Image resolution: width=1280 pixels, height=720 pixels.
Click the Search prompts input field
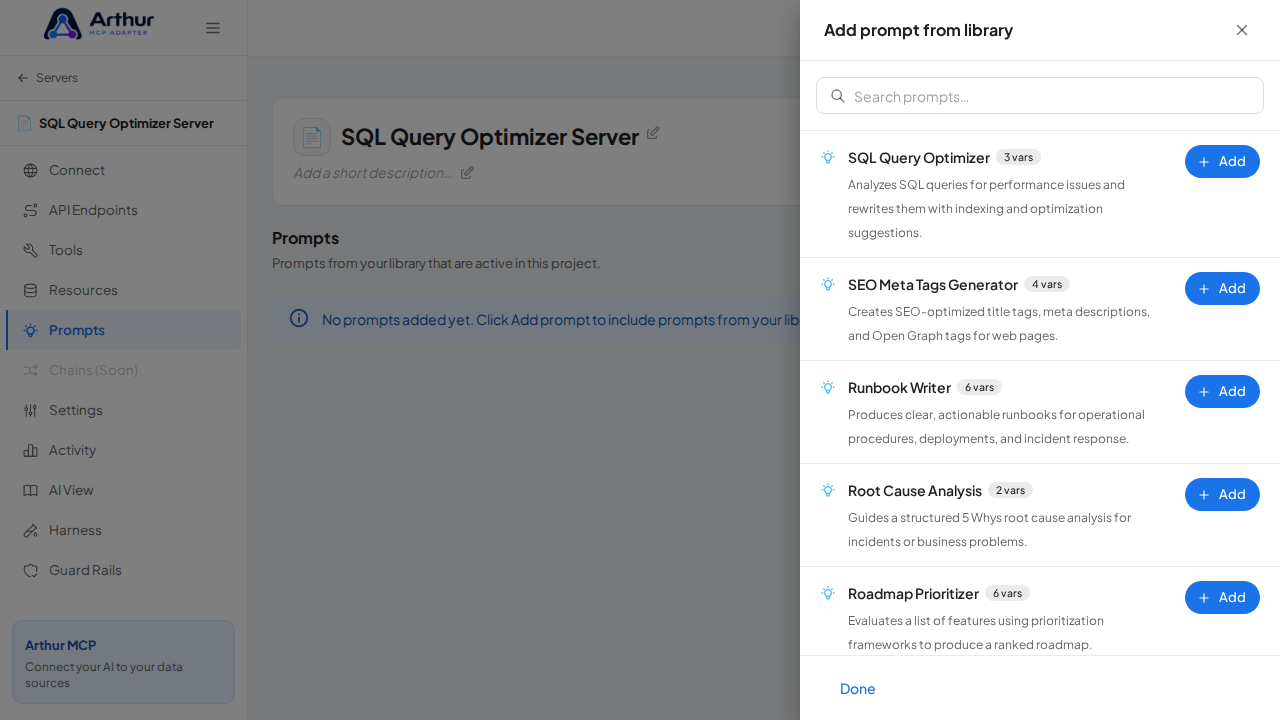[1040, 96]
